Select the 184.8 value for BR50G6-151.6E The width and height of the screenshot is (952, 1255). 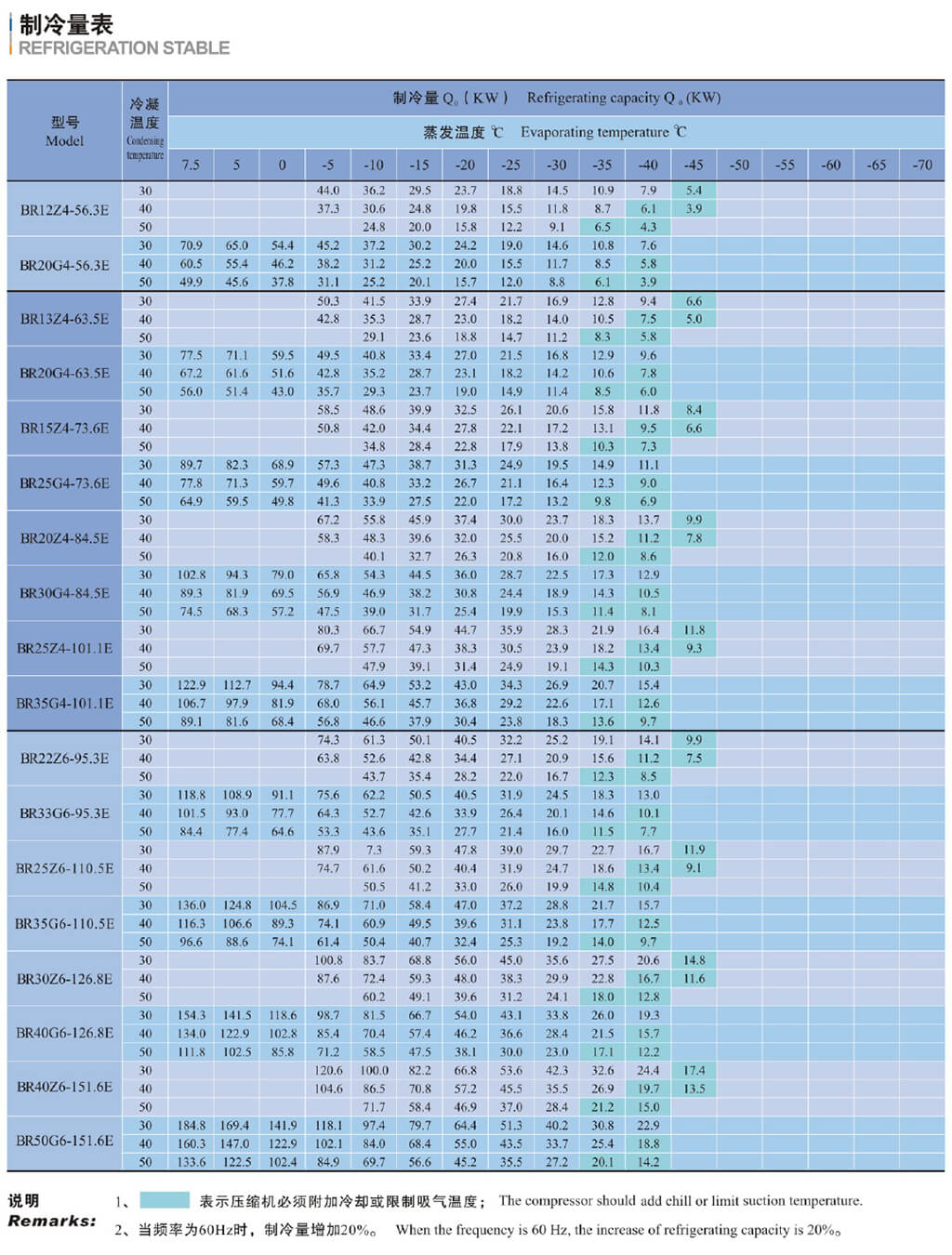click(191, 1125)
